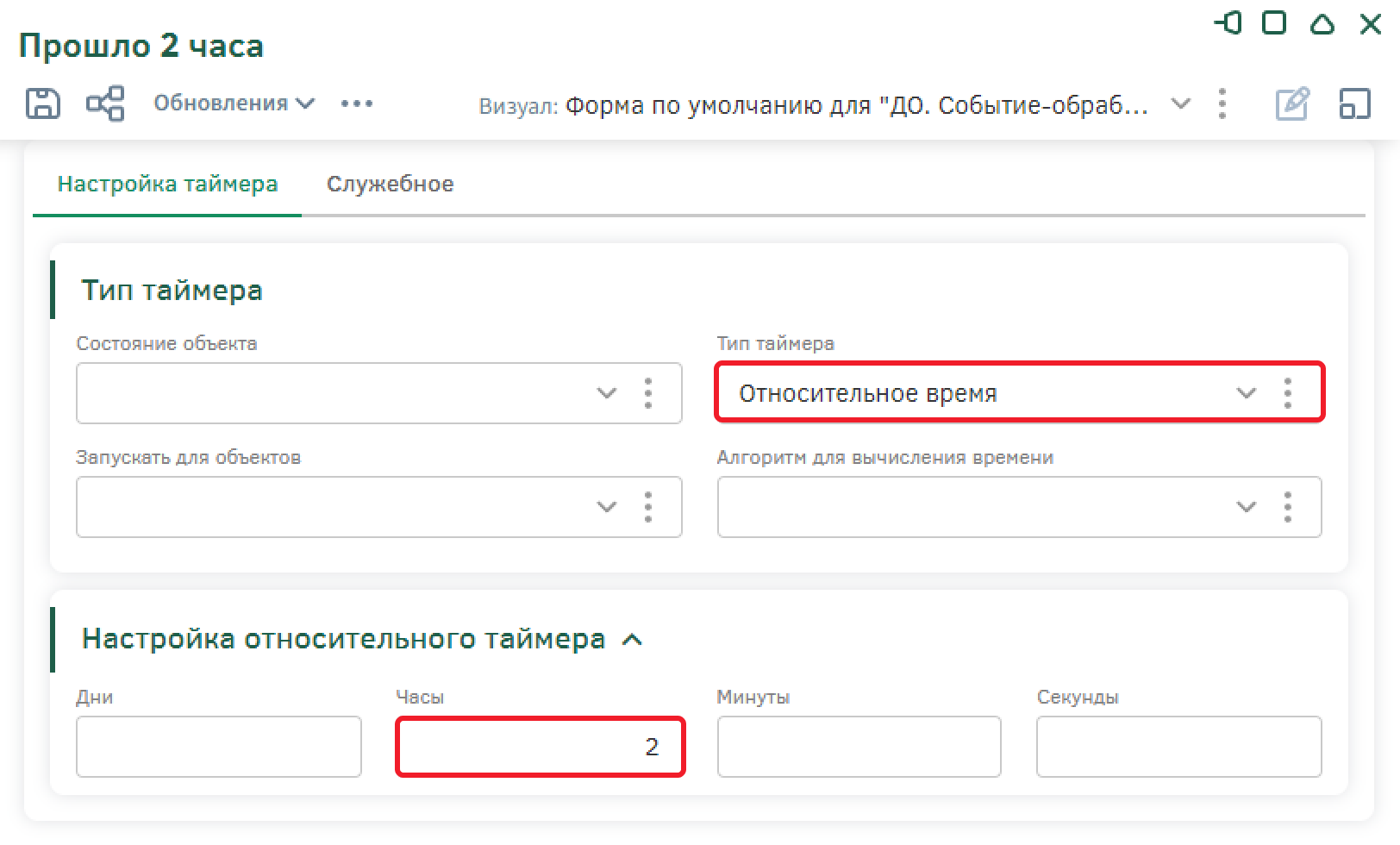Click the Часы input field containing 2

pyautogui.click(x=540, y=747)
